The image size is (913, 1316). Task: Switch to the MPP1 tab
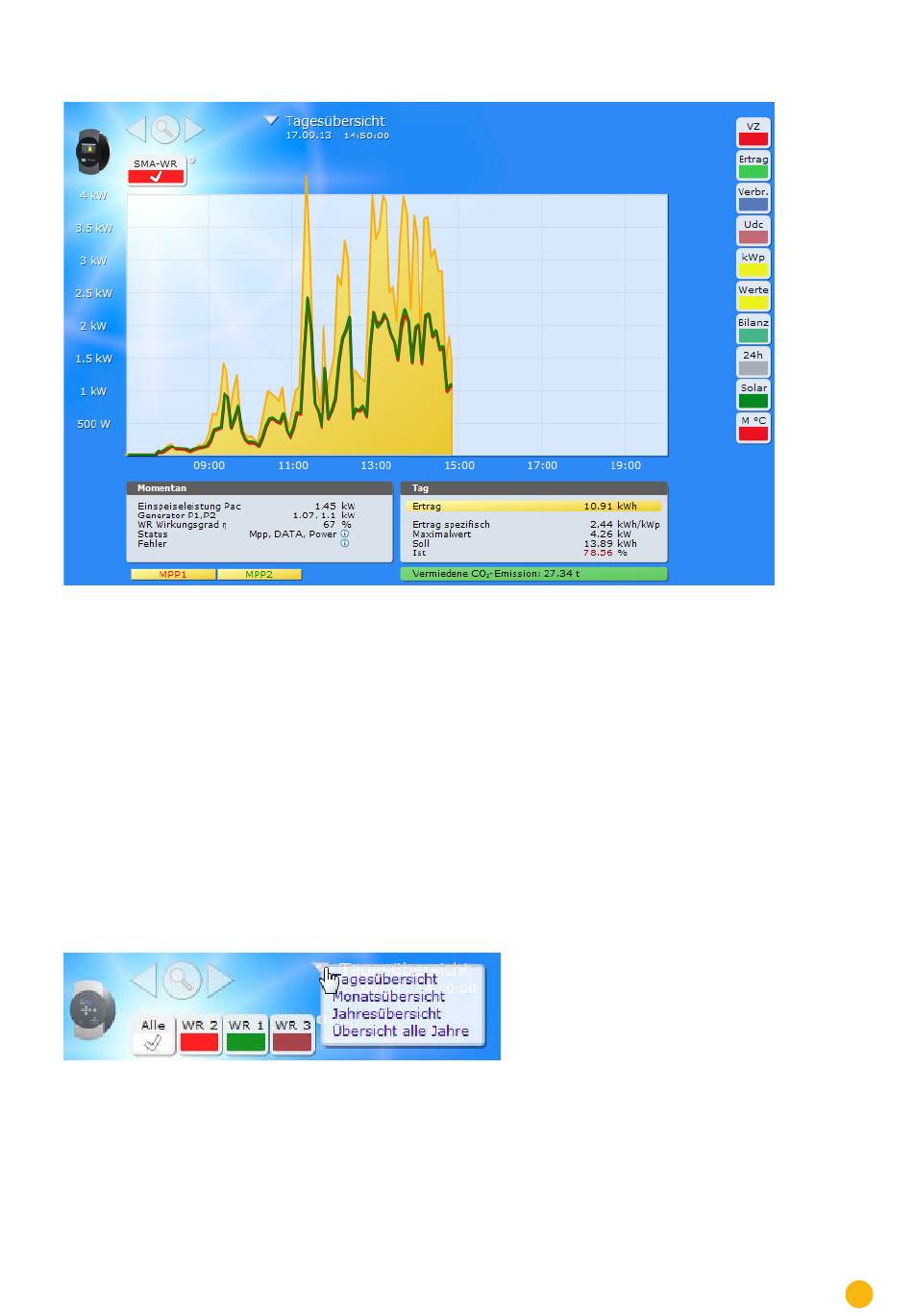click(x=174, y=574)
